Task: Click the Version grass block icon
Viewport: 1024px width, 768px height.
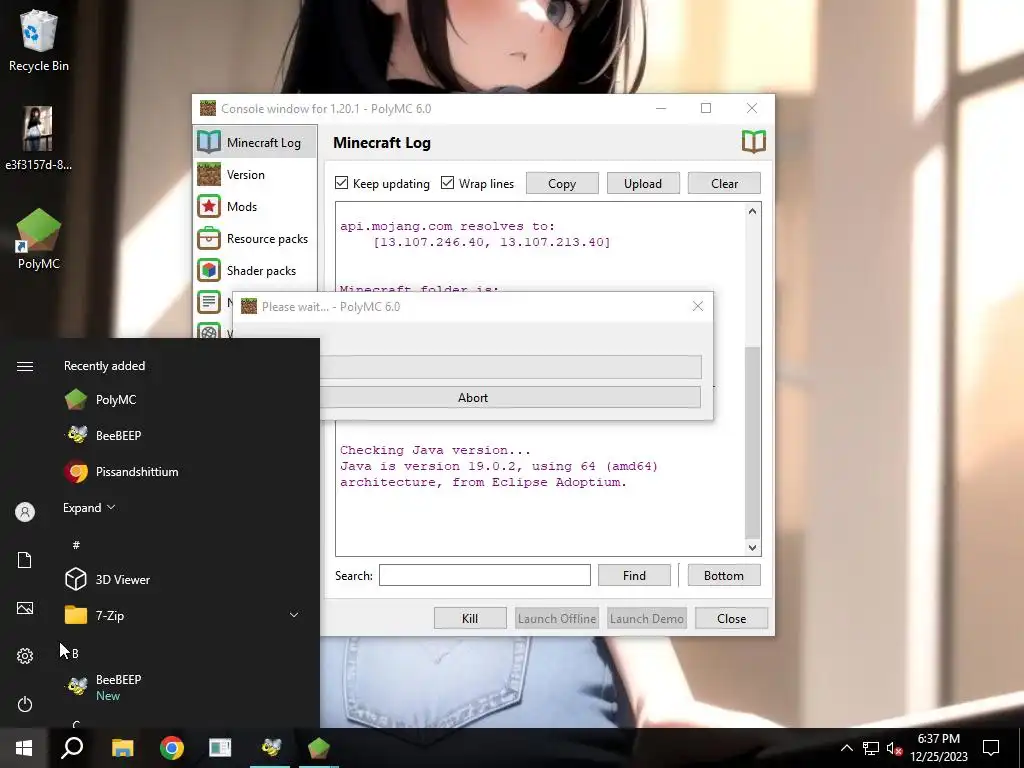Action: click(x=209, y=174)
